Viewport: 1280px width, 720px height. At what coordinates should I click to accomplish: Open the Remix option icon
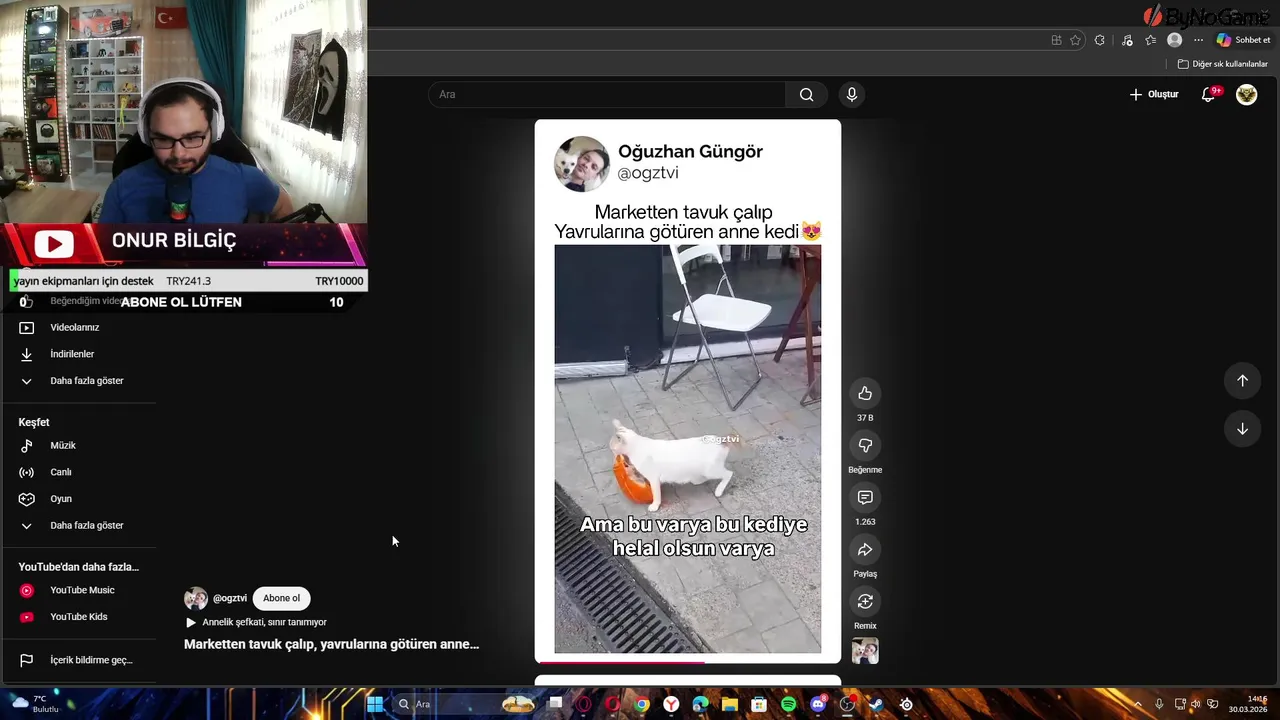pyautogui.click(x=865, y=601)
